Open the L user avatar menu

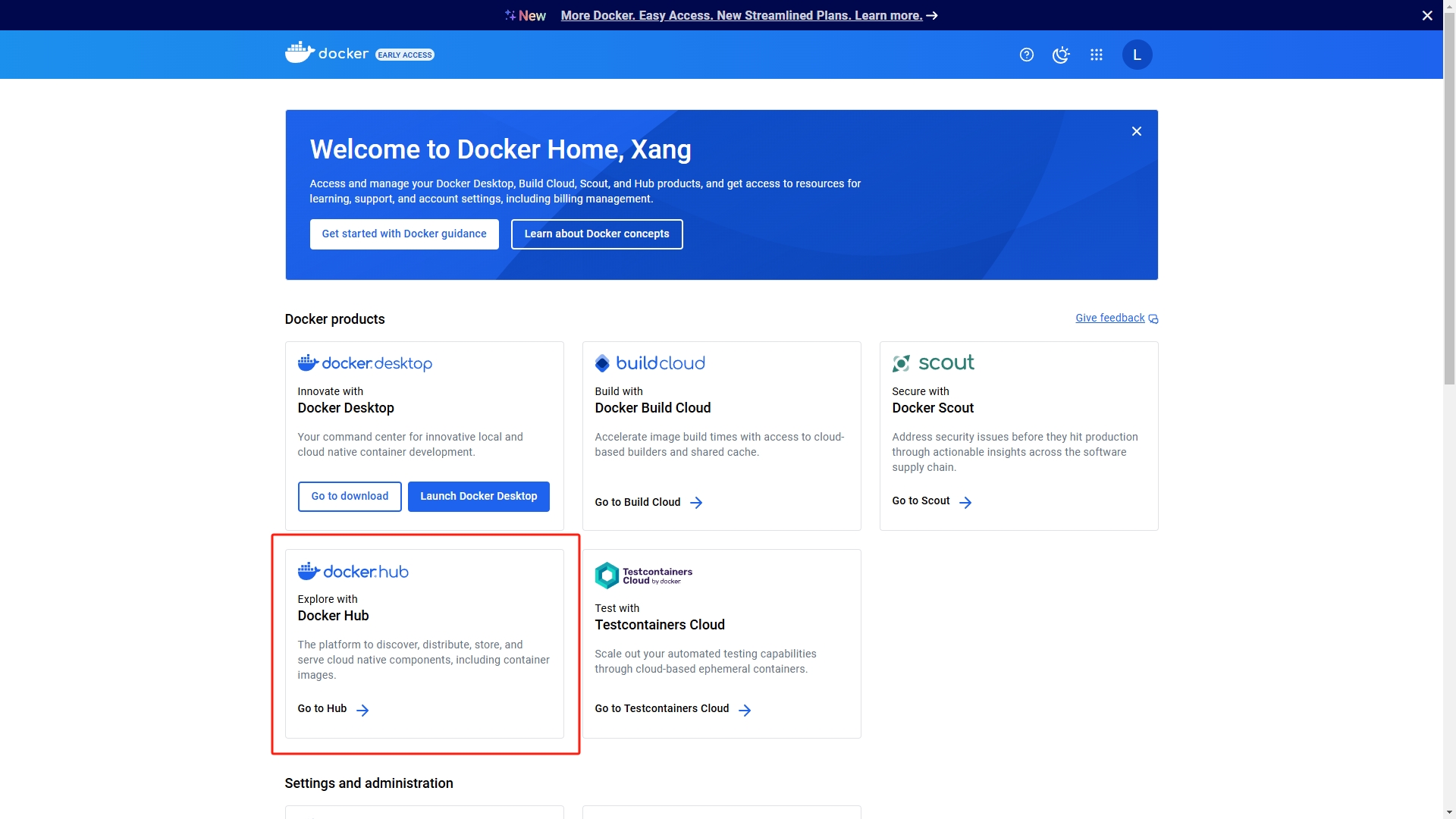pos(1137,55)
